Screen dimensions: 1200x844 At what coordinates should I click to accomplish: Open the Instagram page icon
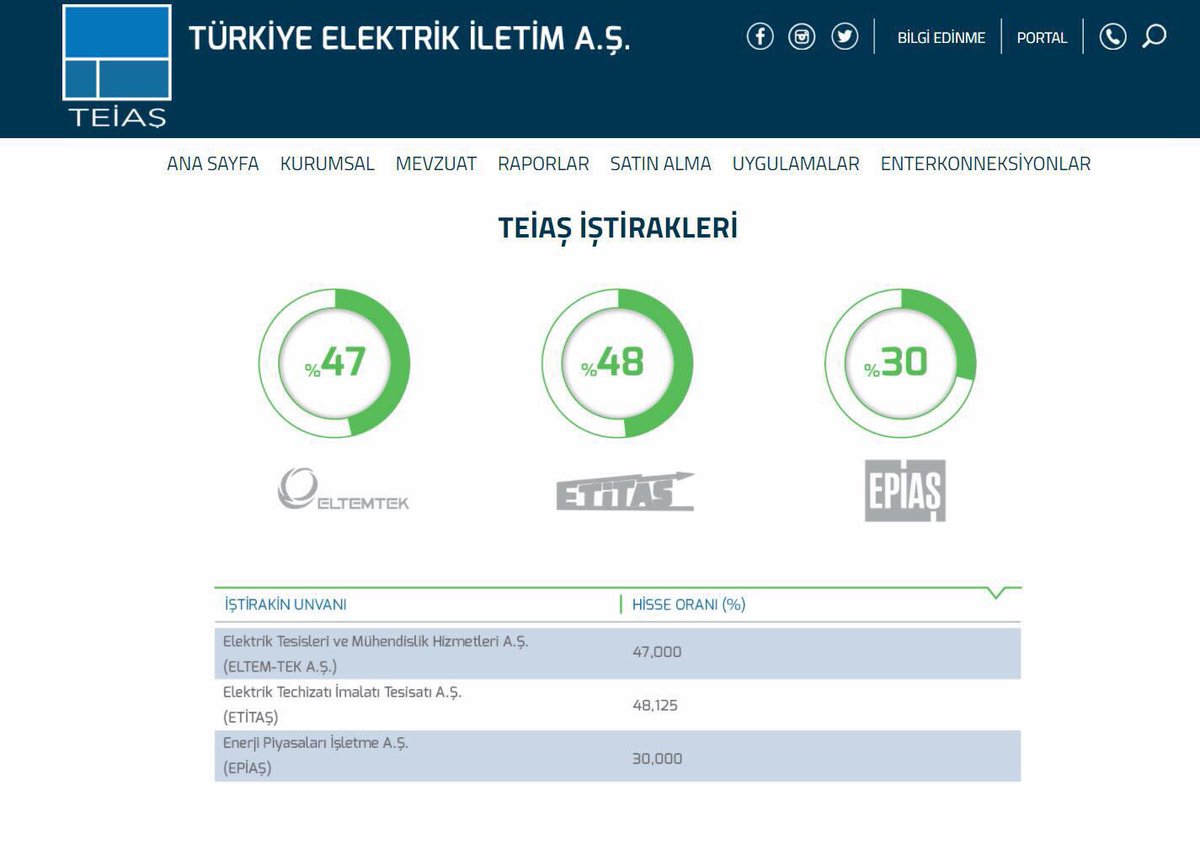tap(802, 37)
